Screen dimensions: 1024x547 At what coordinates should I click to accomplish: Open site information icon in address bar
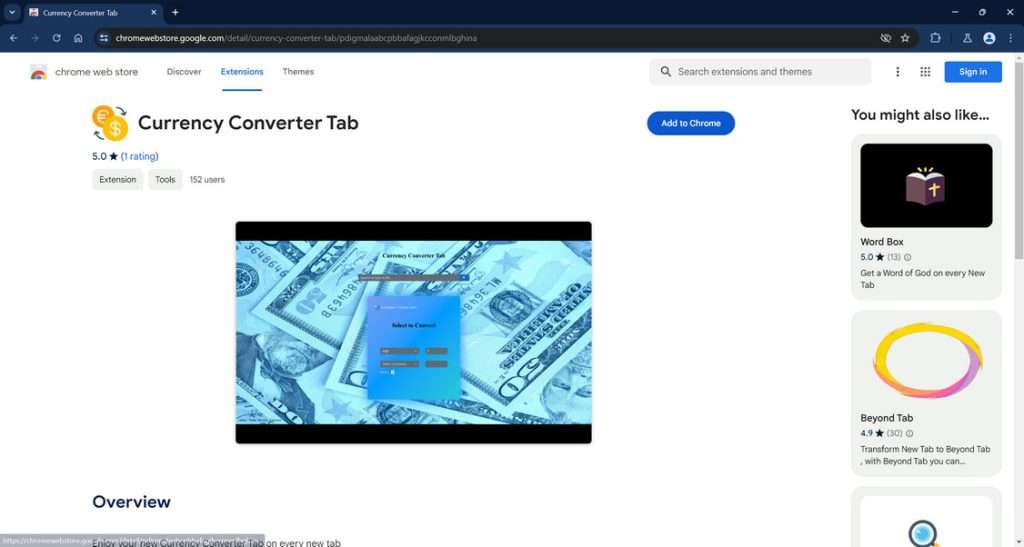[104, 38]
